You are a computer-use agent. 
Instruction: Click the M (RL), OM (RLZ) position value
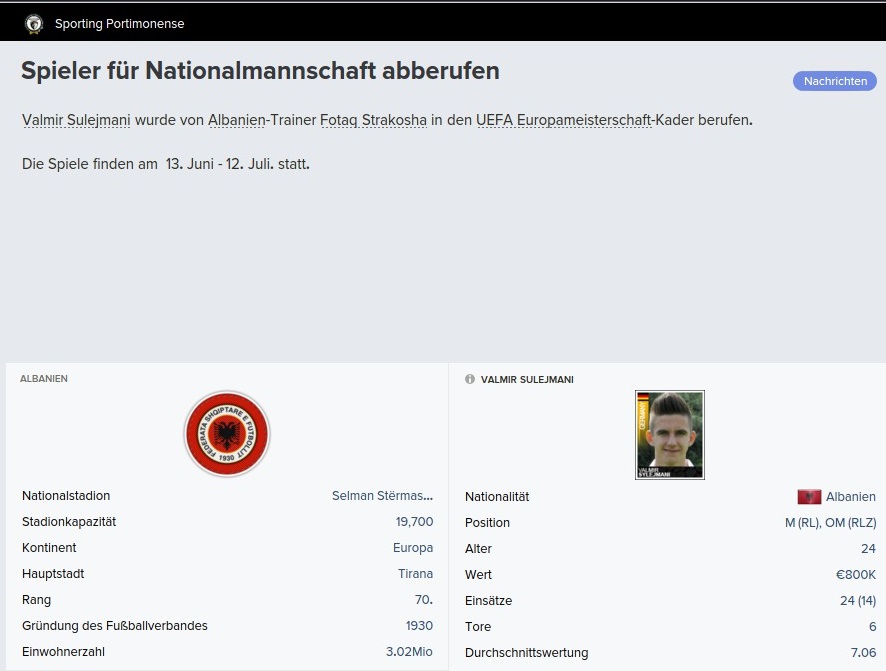[830, 523]
